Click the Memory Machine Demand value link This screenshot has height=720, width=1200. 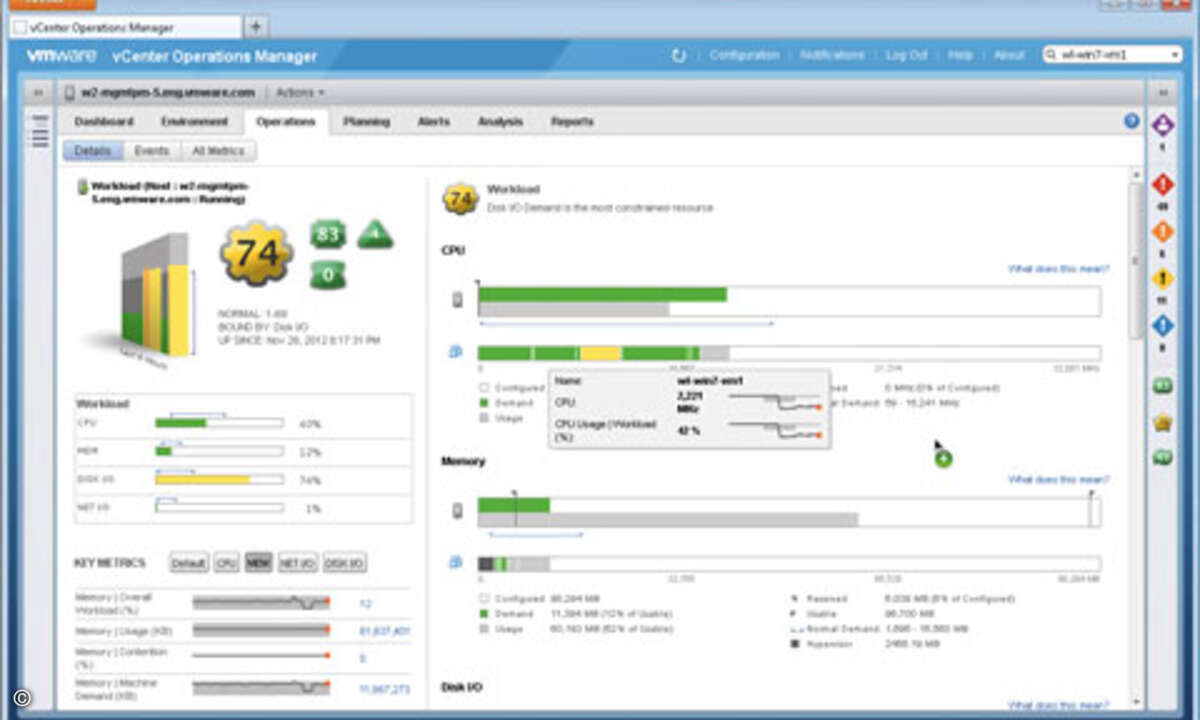coord(384,689)
